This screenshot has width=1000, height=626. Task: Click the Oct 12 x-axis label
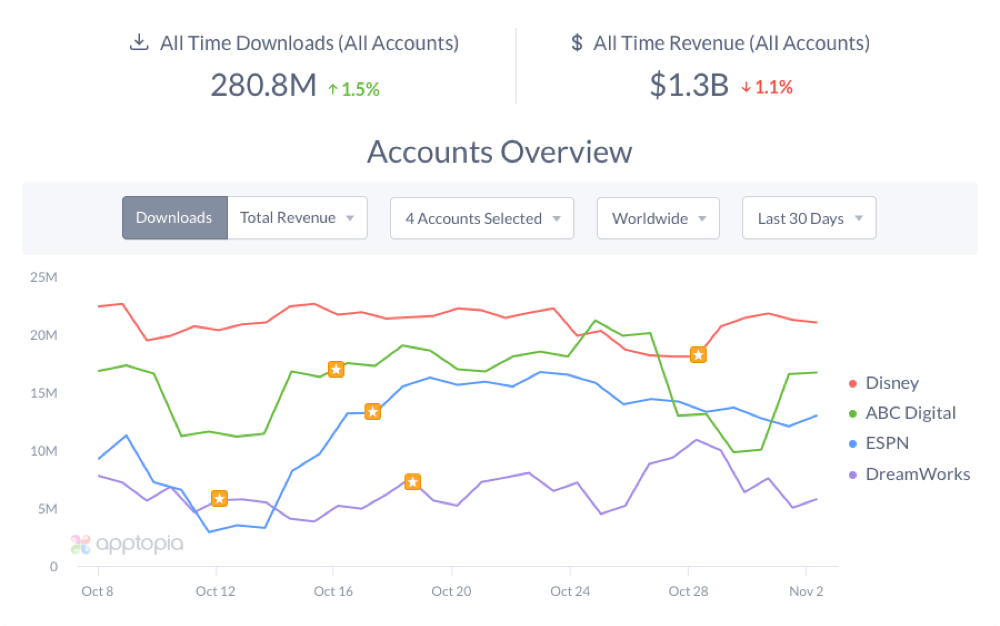click(x=216, y=592)
